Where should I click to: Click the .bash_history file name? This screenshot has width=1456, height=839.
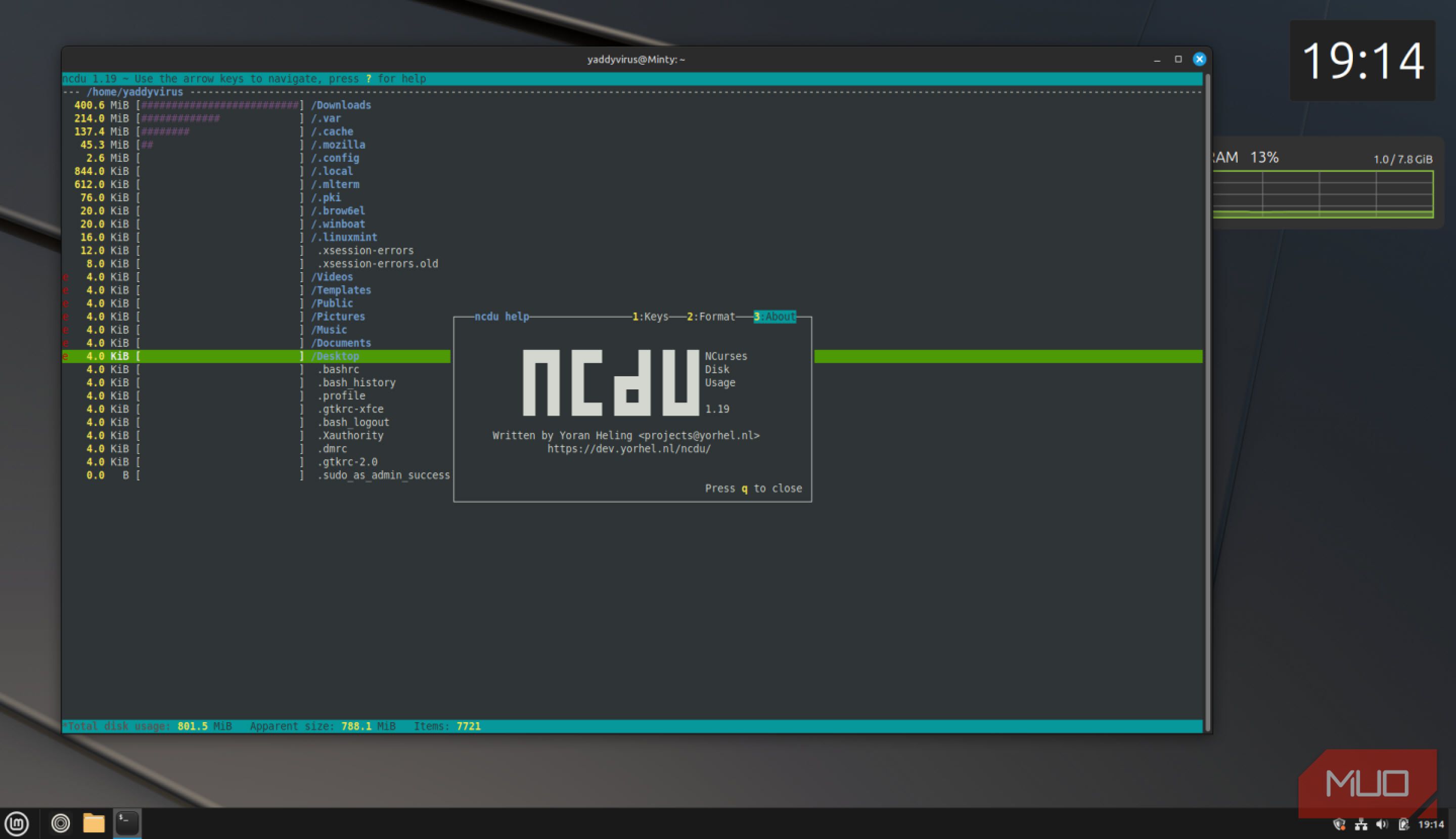(356, 383)
